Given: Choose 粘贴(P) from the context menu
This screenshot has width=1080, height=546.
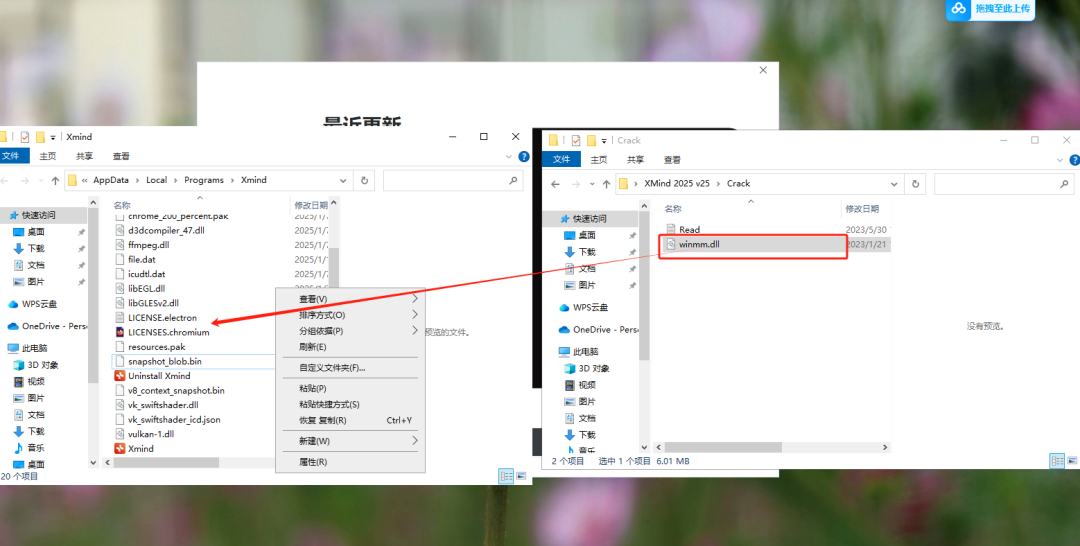Looking at the screenshot, I should (x=350, y=388).
